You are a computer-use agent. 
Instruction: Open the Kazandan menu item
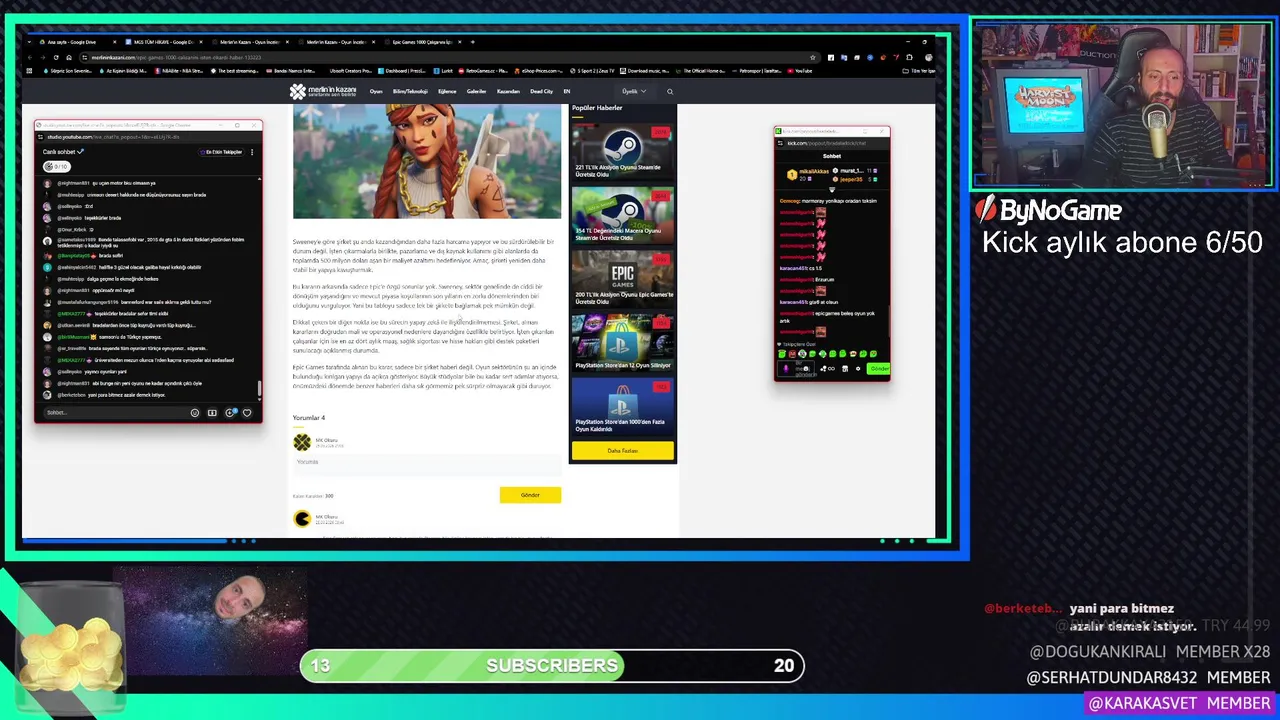click(x=508, y=92)
